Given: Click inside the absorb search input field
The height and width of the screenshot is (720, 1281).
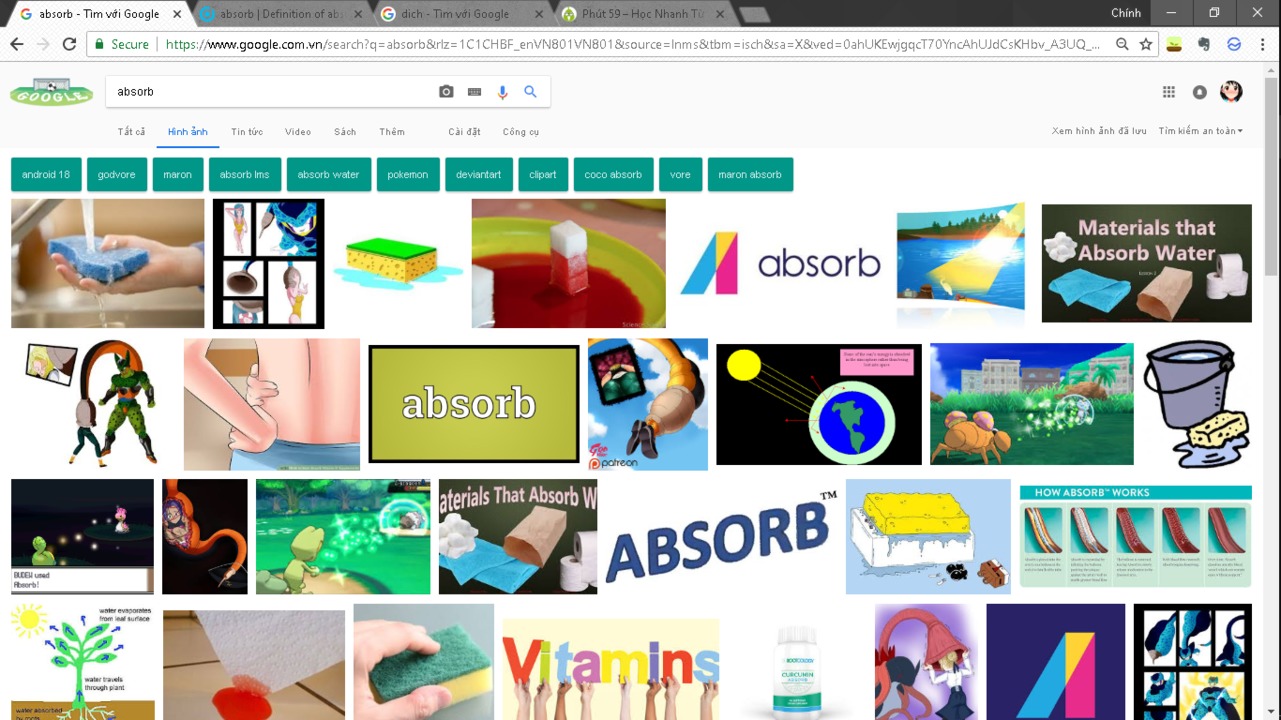Looking at the screenshot, I should point(270,92).
